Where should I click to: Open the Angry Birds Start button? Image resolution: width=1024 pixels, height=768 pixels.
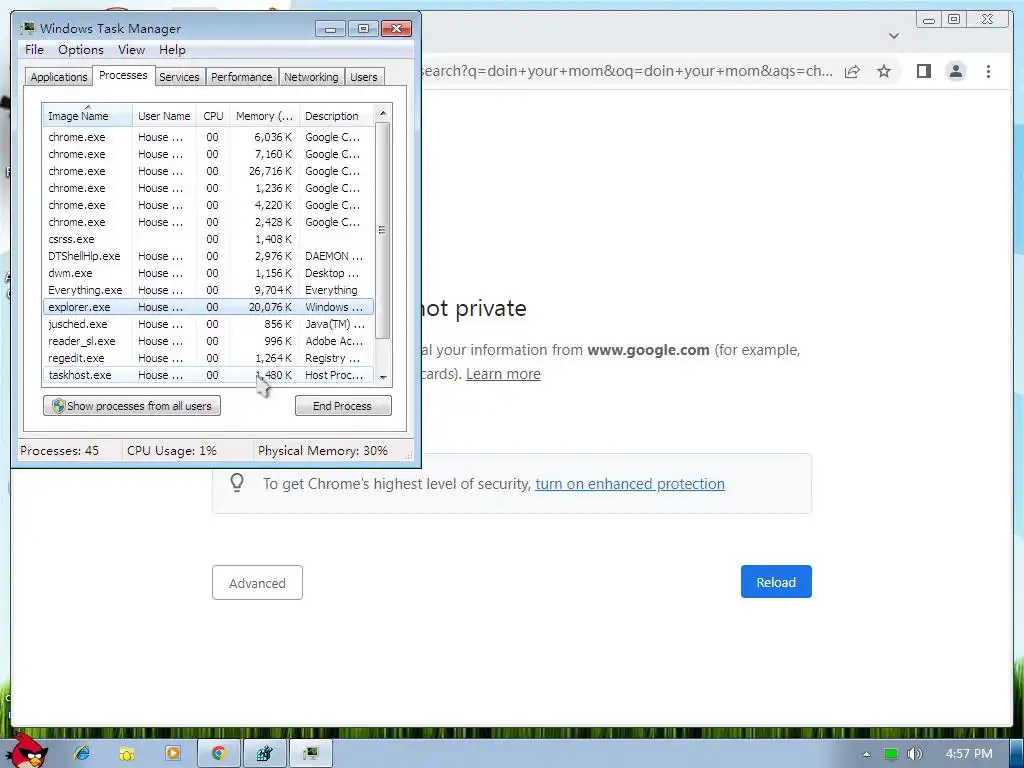[x=29, y=751]
